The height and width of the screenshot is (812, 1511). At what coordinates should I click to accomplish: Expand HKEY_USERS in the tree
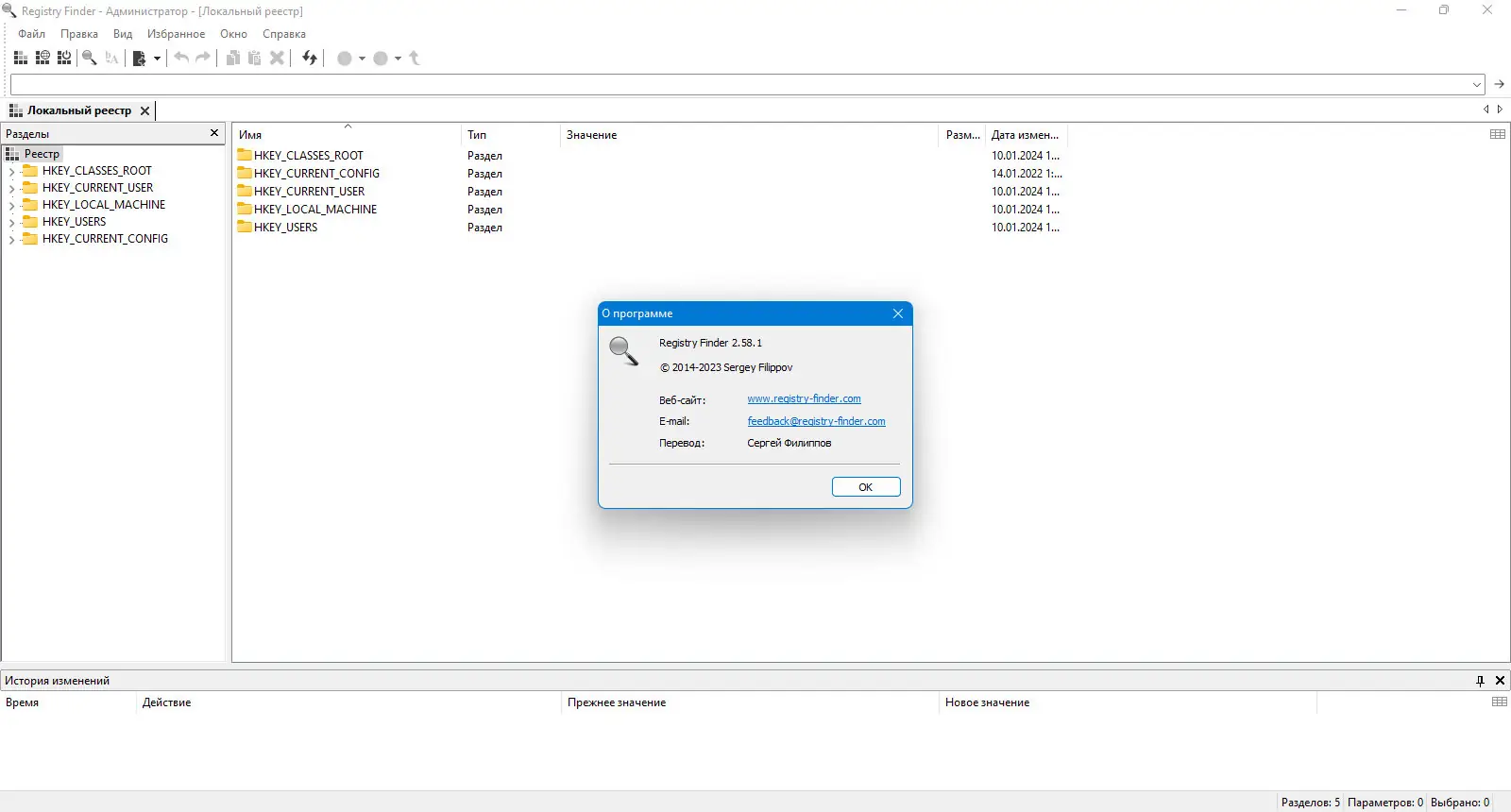(11, 223)
